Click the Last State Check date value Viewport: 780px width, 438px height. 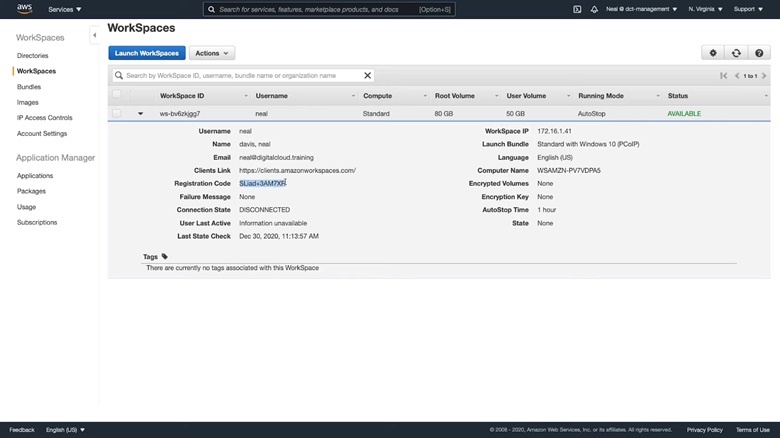click(x=279, y=236)
